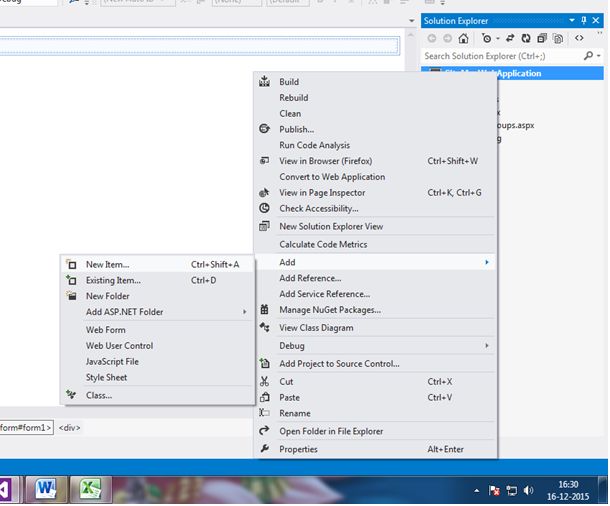Click the magnifier search icon in Solution Explorer
The image size is (610, 506).
588,56
